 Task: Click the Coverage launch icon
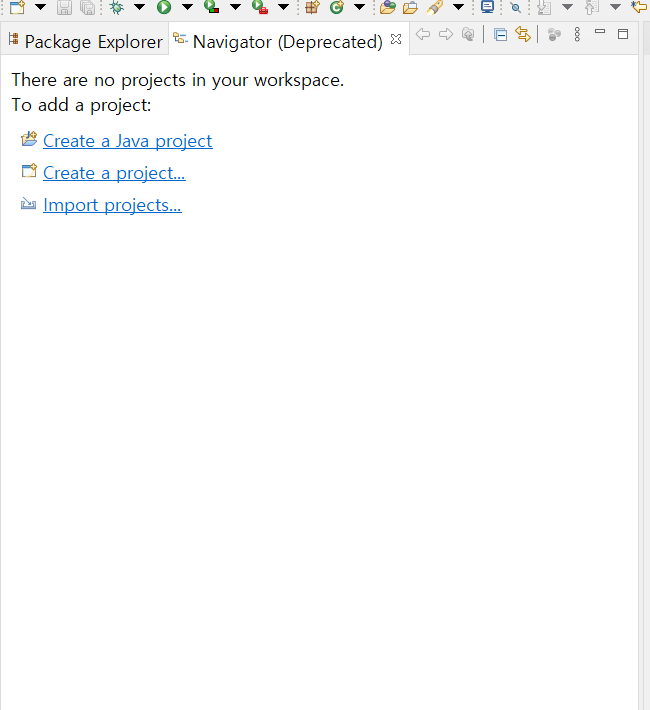tap(212, 7)
